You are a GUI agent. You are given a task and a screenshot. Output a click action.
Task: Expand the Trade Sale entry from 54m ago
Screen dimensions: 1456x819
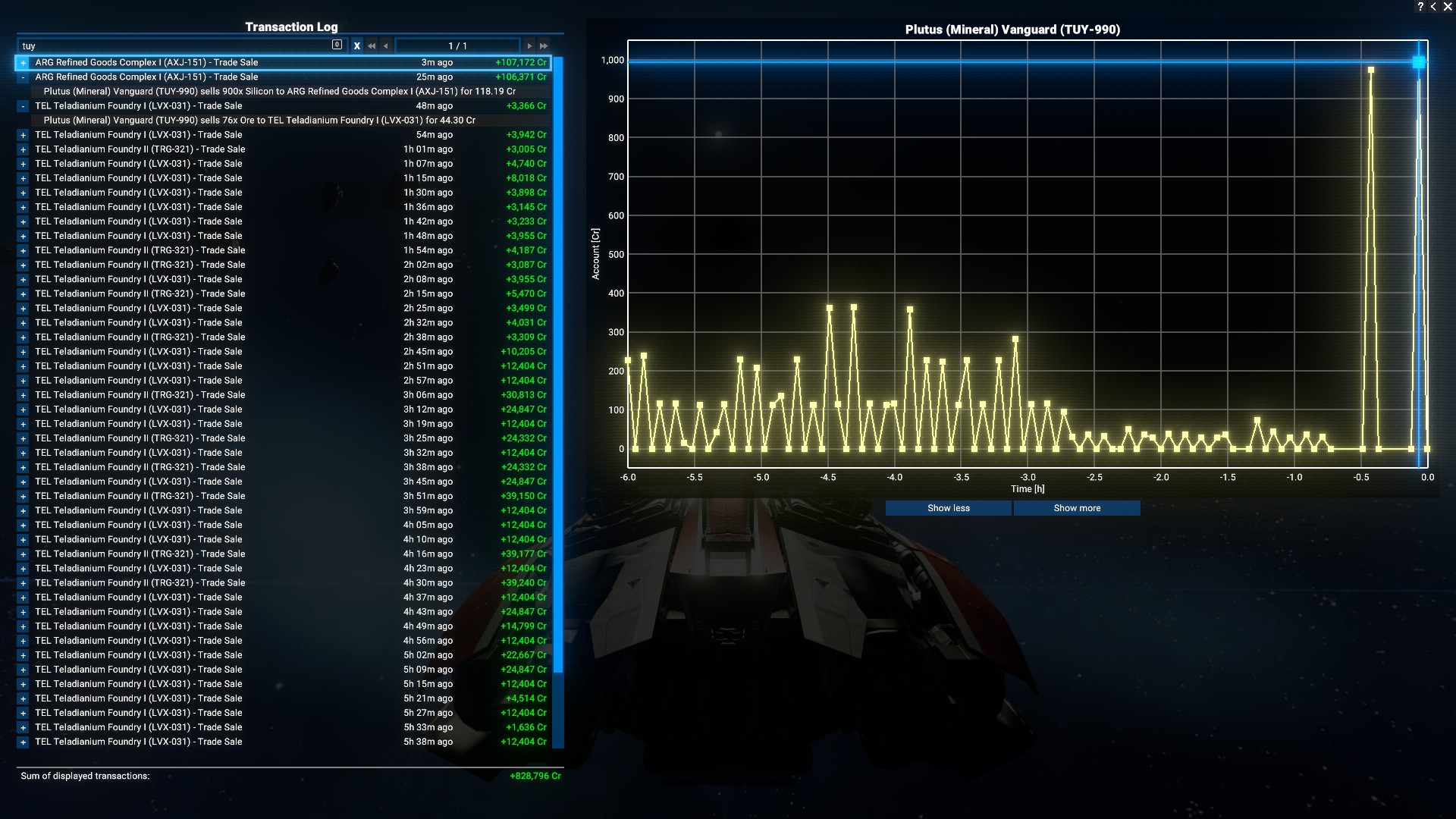click(23, 135)
